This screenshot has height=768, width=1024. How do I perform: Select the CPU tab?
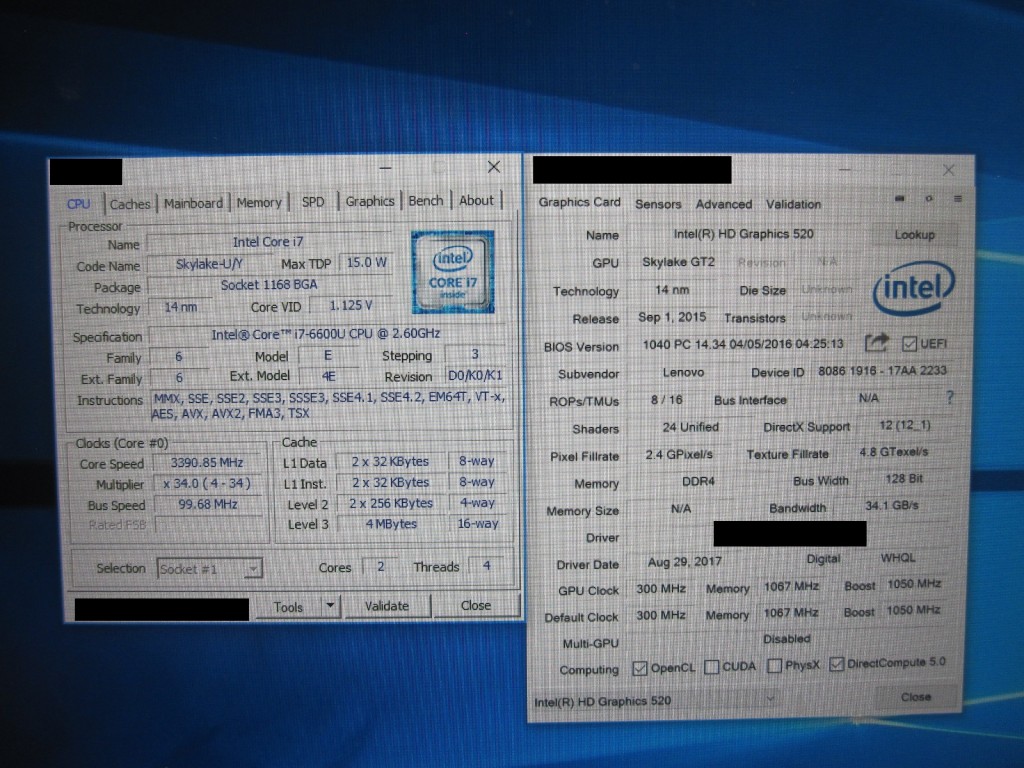[78, 204]
